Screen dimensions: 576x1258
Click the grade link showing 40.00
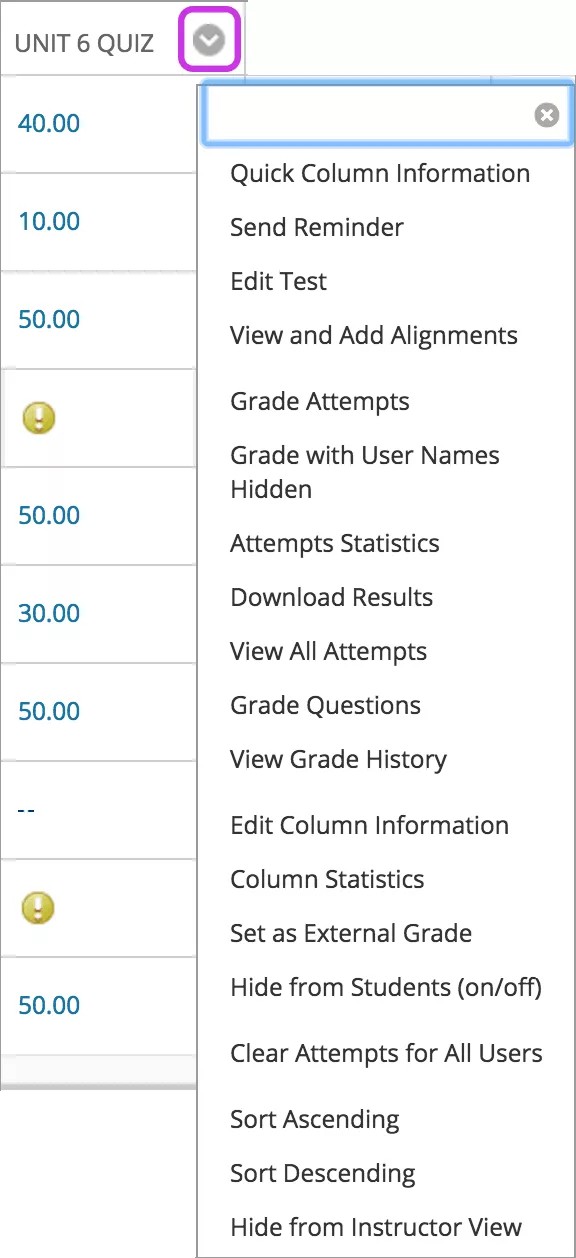point(48,123)
